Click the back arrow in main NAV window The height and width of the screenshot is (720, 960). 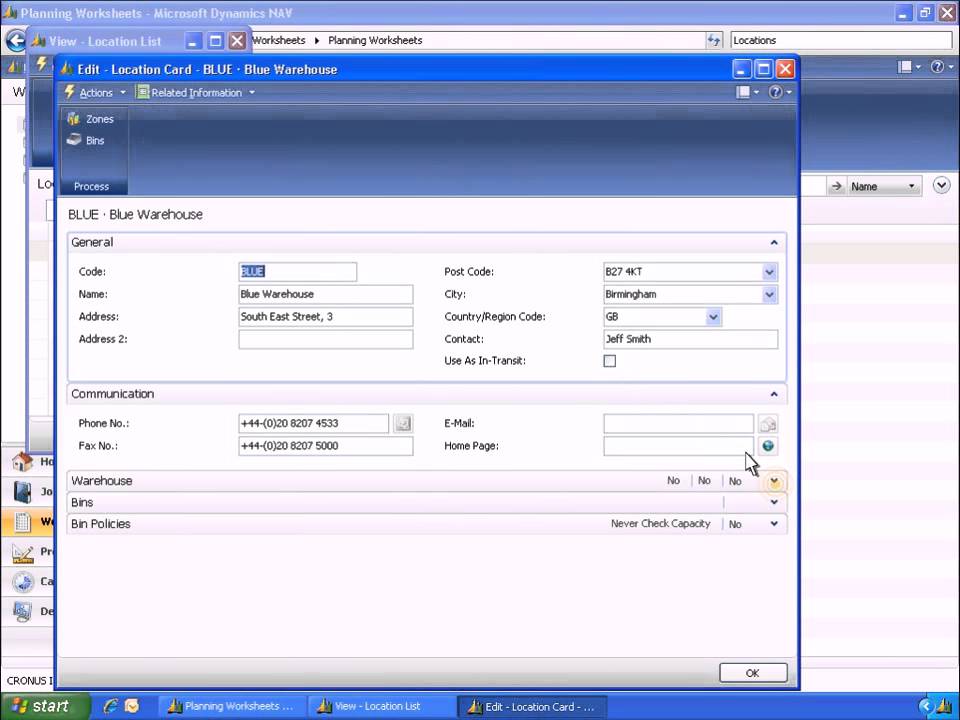click(x=15, y=40)
